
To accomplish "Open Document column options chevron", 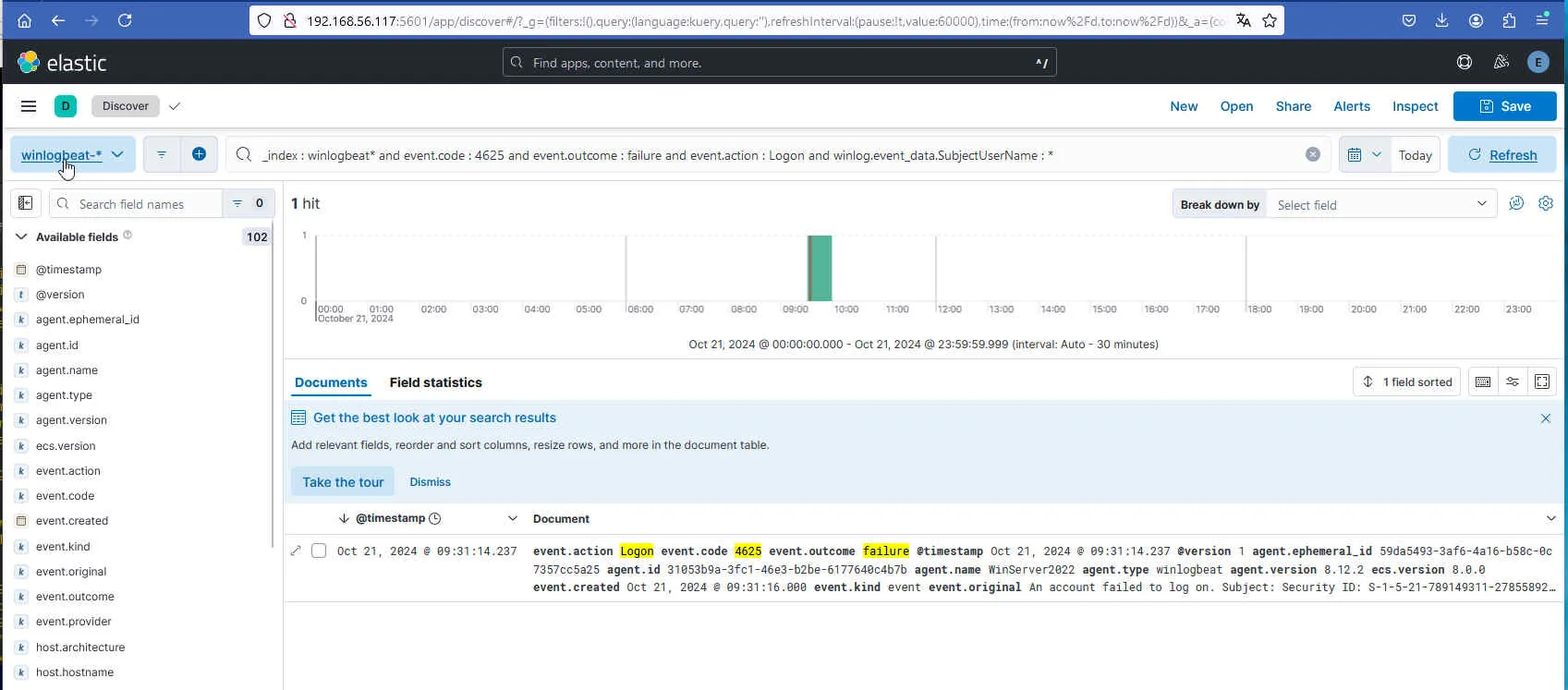I will point(1550,518).
